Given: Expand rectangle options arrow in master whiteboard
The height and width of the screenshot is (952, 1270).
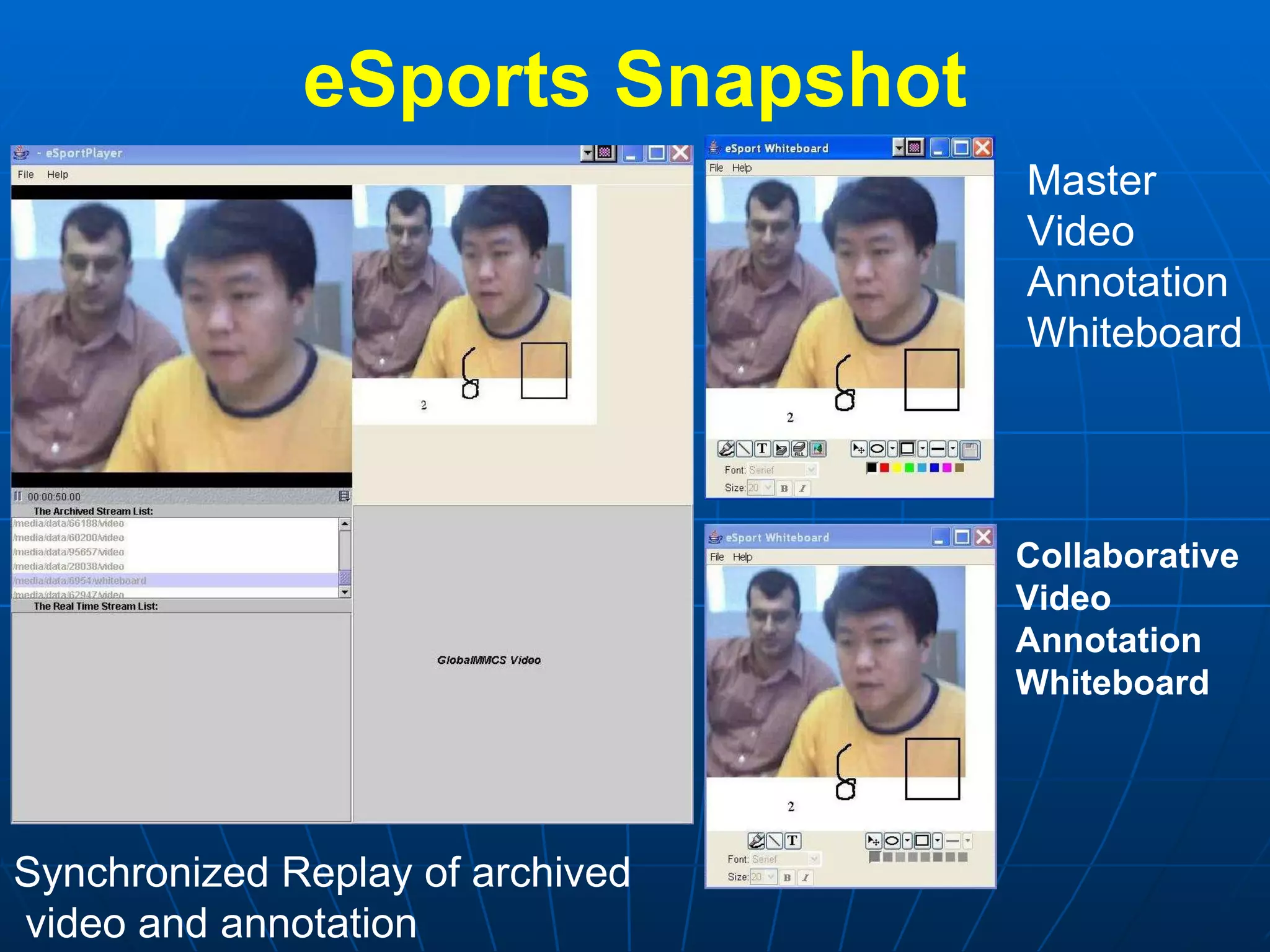Looking at the screenshot, I should click(x=923, y=449).
